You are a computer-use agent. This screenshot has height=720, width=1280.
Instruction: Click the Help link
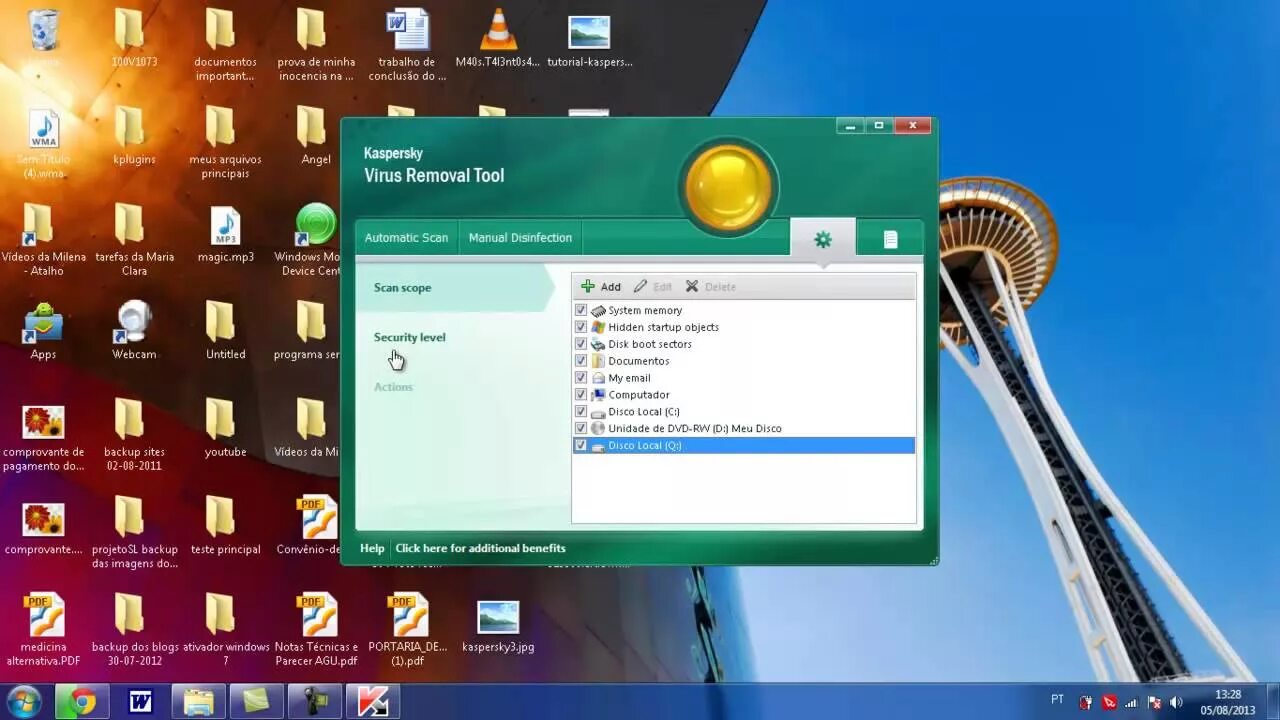point(372,548)
